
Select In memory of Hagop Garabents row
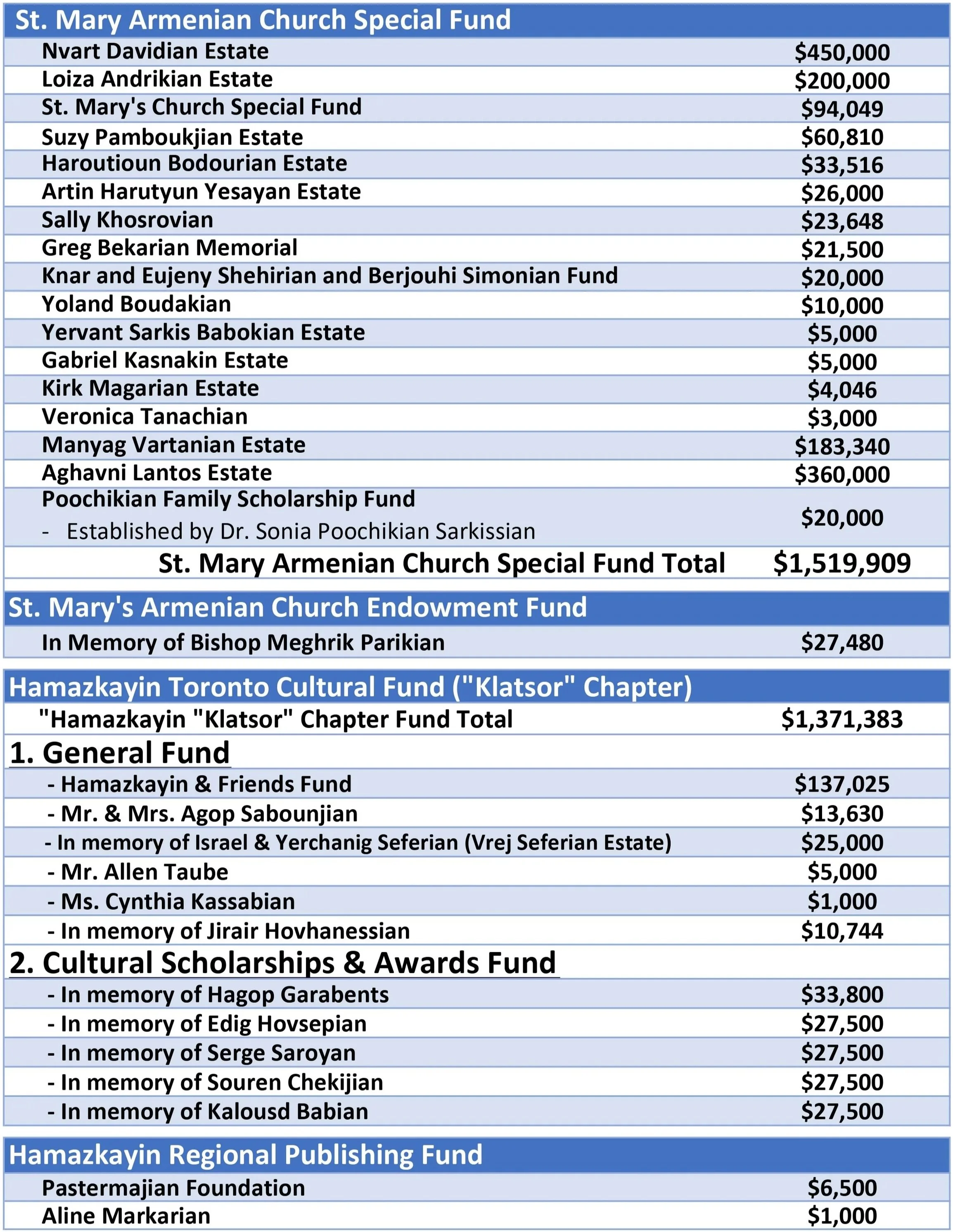tap(218, 995)
